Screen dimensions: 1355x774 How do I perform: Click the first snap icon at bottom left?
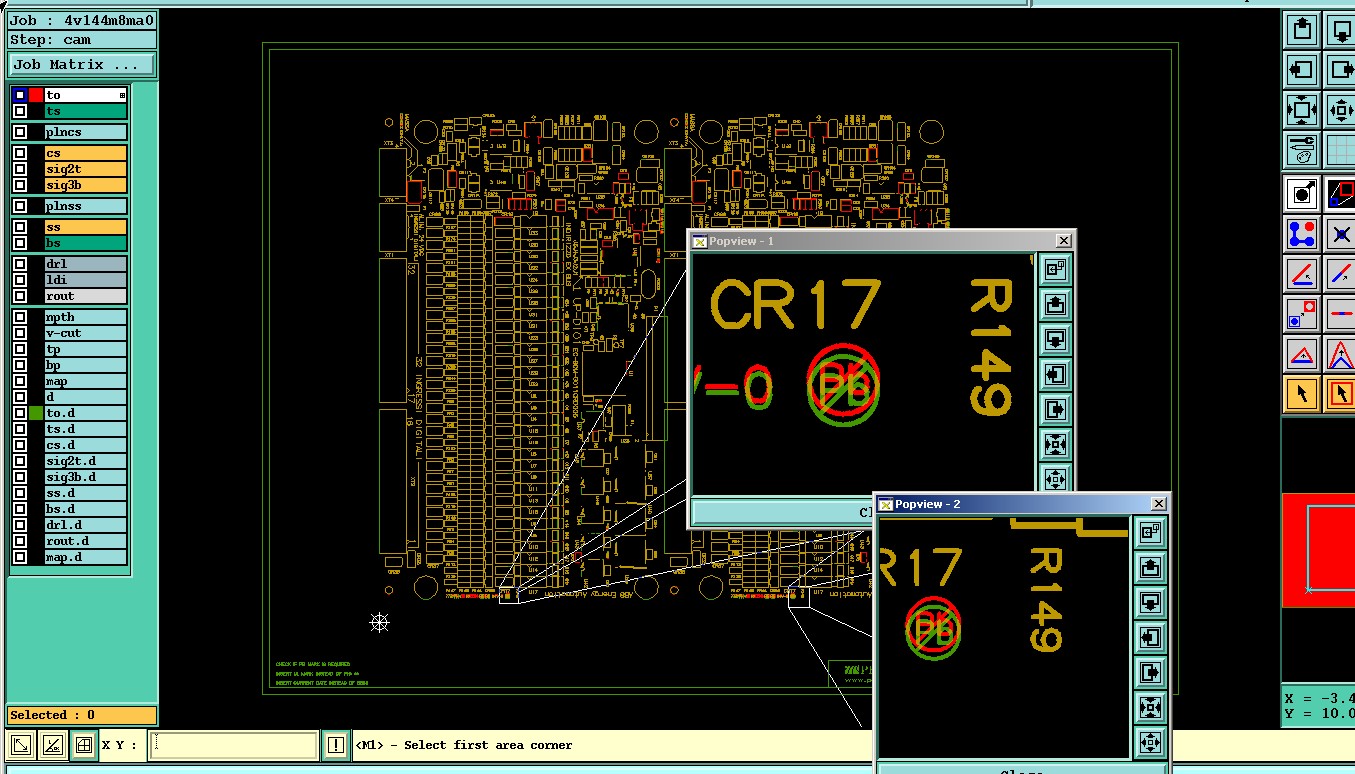tap(20, 745)
